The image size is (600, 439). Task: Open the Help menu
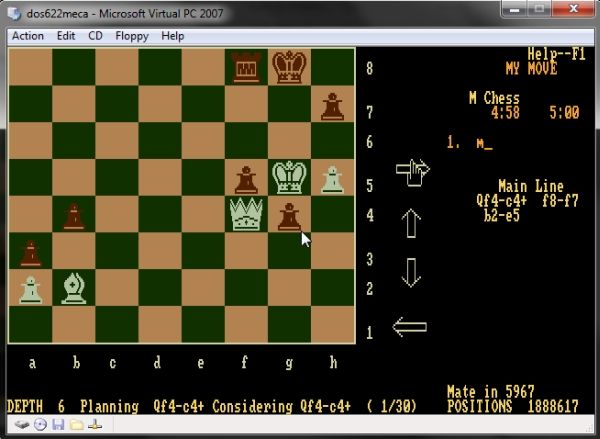tap(173, 36)
